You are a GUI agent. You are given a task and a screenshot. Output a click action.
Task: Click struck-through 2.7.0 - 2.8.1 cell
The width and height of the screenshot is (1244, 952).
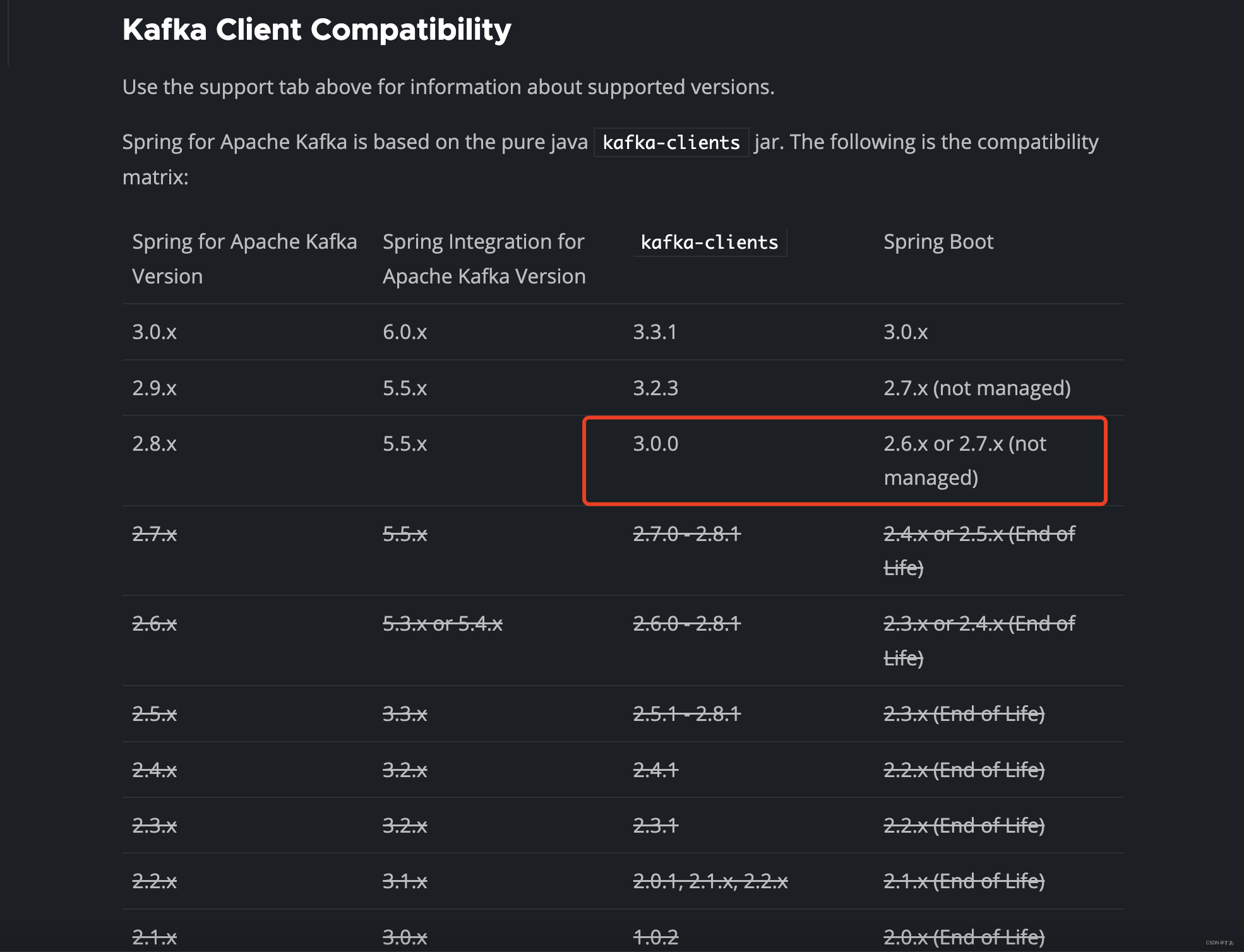(x=686, y=534)
